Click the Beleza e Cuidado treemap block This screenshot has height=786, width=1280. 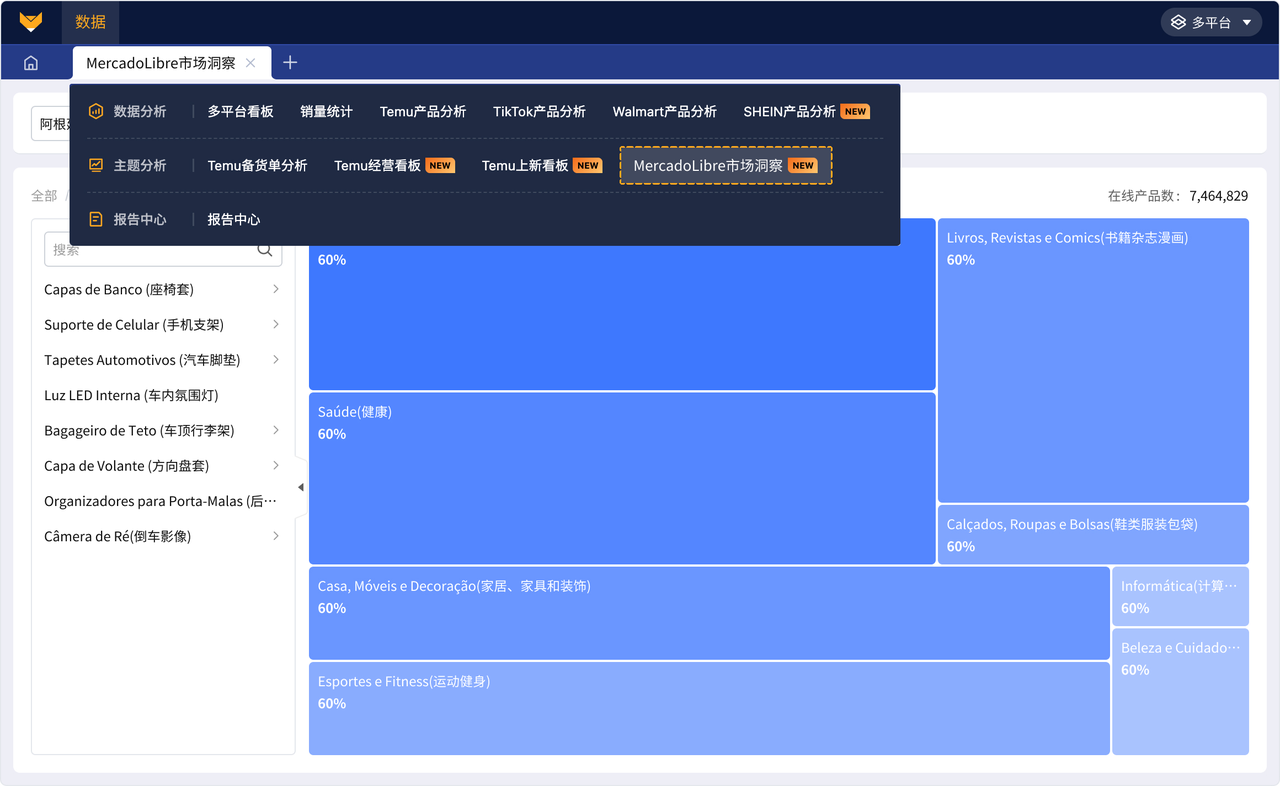1180,691
